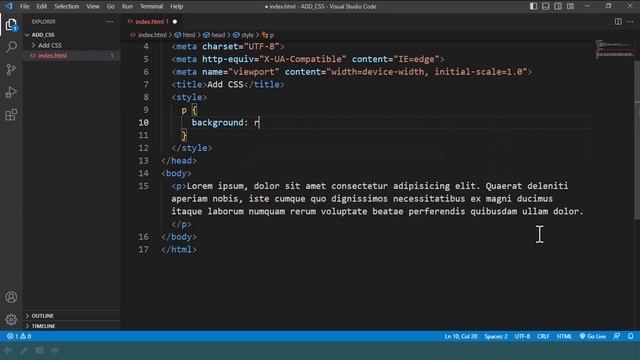Toggle the bottom panel layout icon
The width and height of the screenshot is (640, 360).
click(545, 6)
